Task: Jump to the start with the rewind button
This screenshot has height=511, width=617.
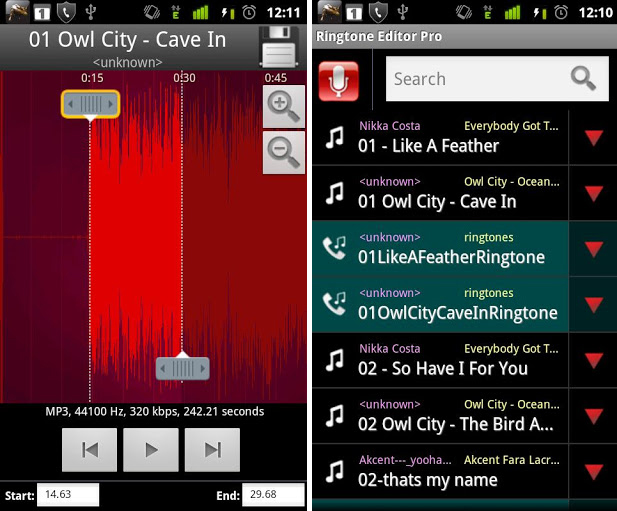Action: click(x=89, y=450)
